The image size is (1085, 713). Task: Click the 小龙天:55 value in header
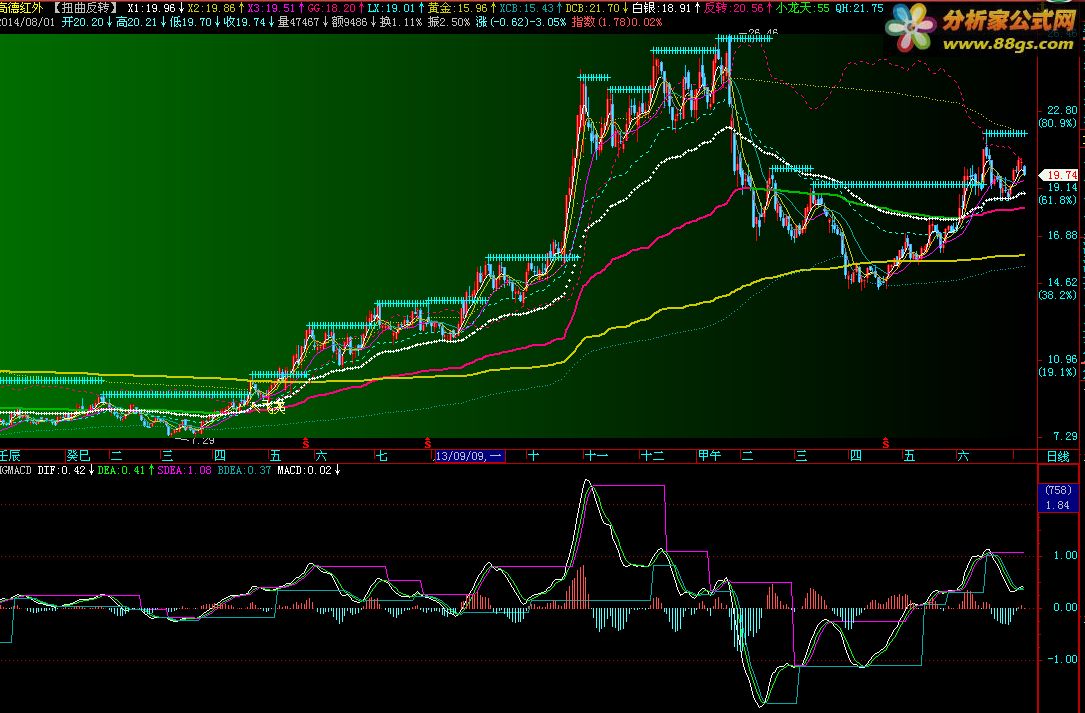click(803, 8)
